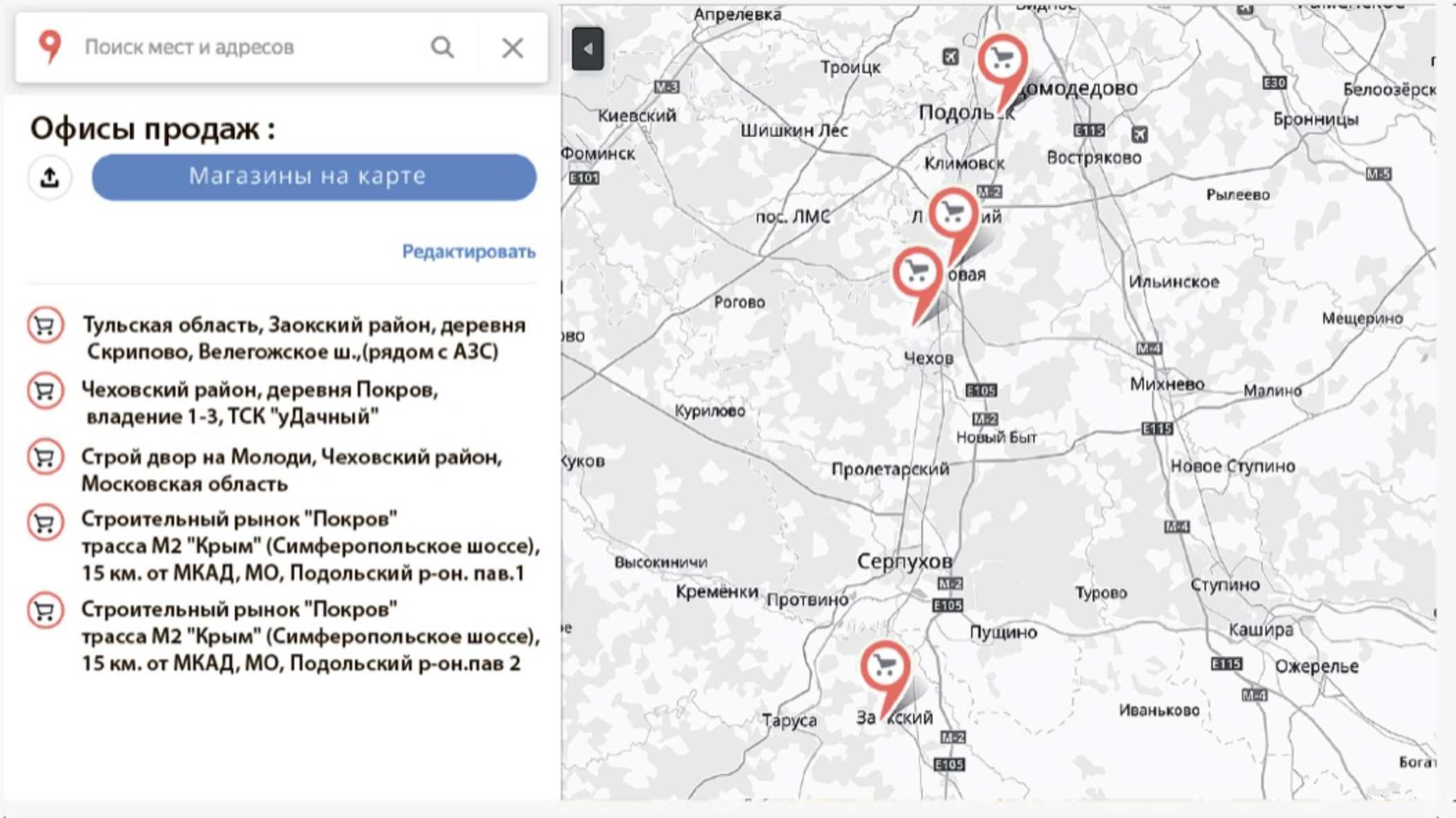
Task: Click the 'Ступино' label on map
Action: click(1225, 585)
